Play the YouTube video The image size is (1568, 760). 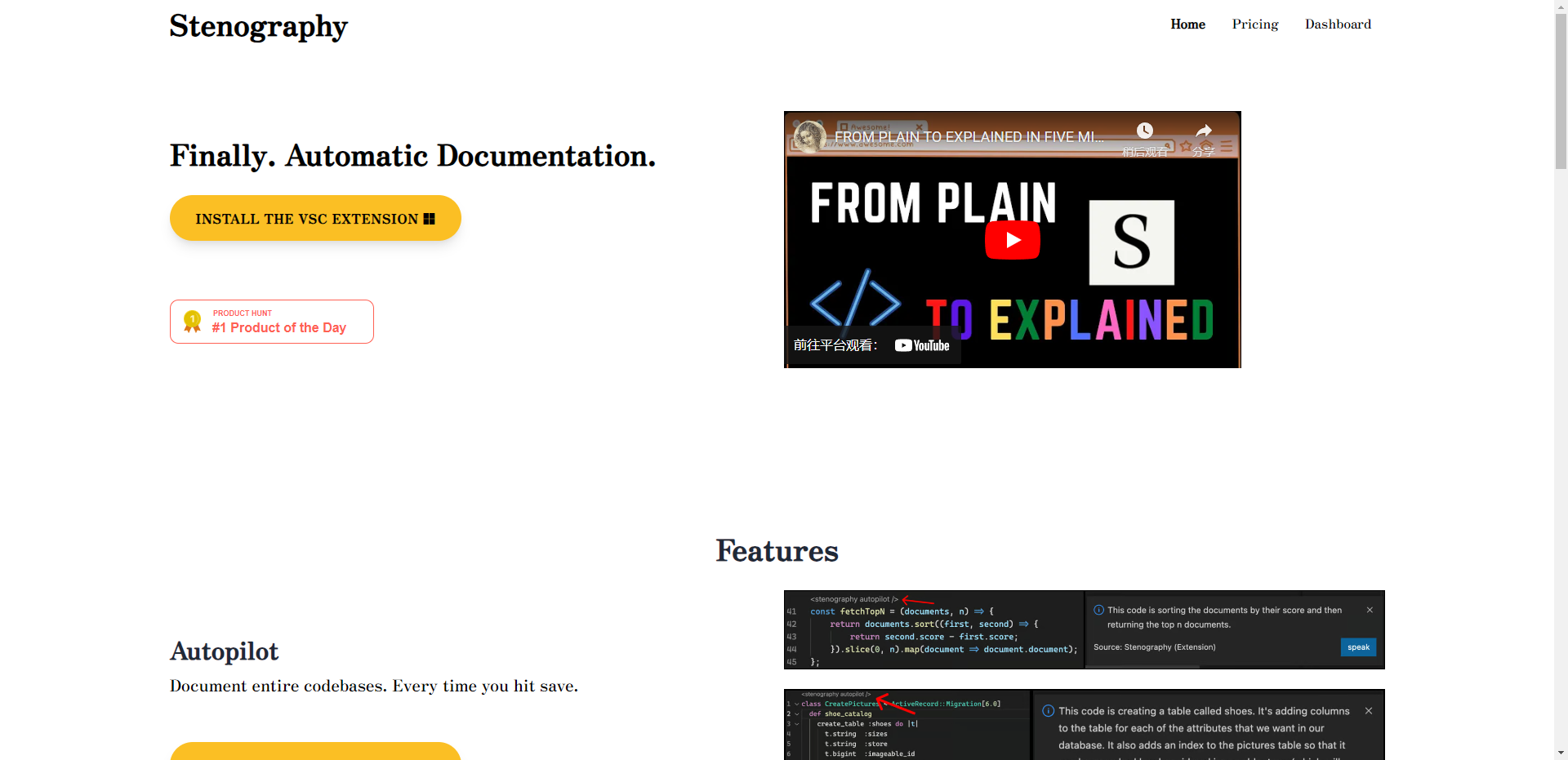[1012, 240]
